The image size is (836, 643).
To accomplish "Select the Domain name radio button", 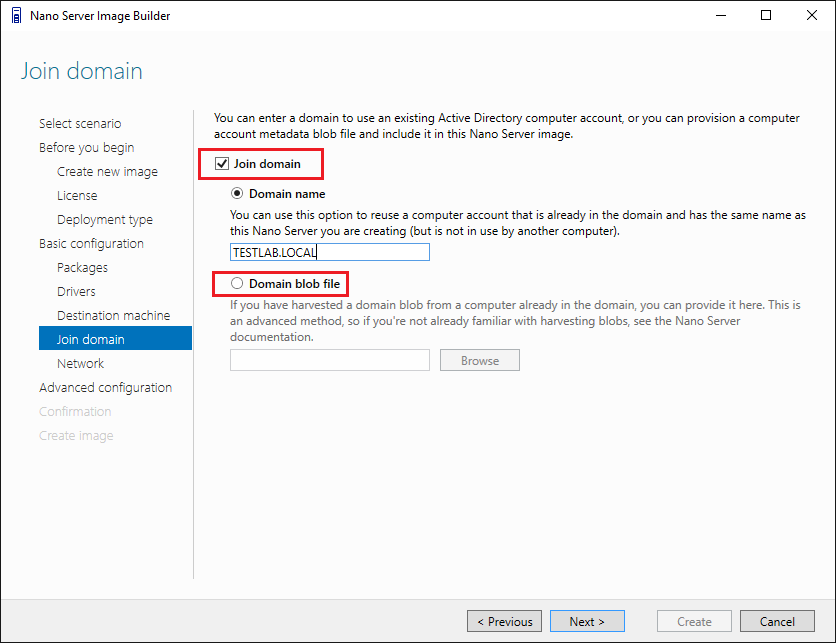I will coord(237,193).
